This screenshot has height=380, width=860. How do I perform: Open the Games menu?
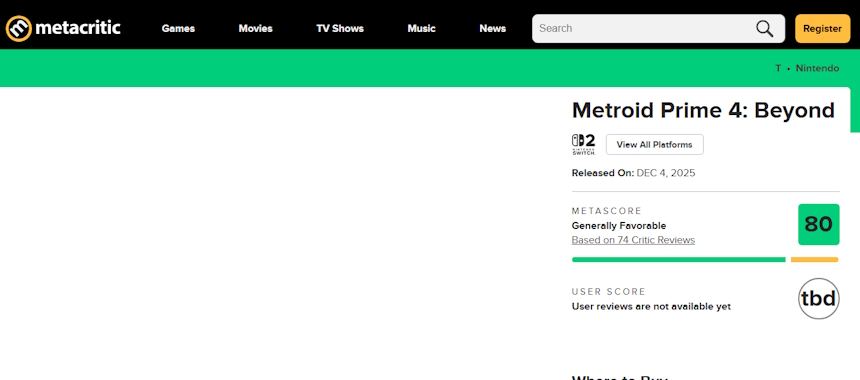click(178, 29)
